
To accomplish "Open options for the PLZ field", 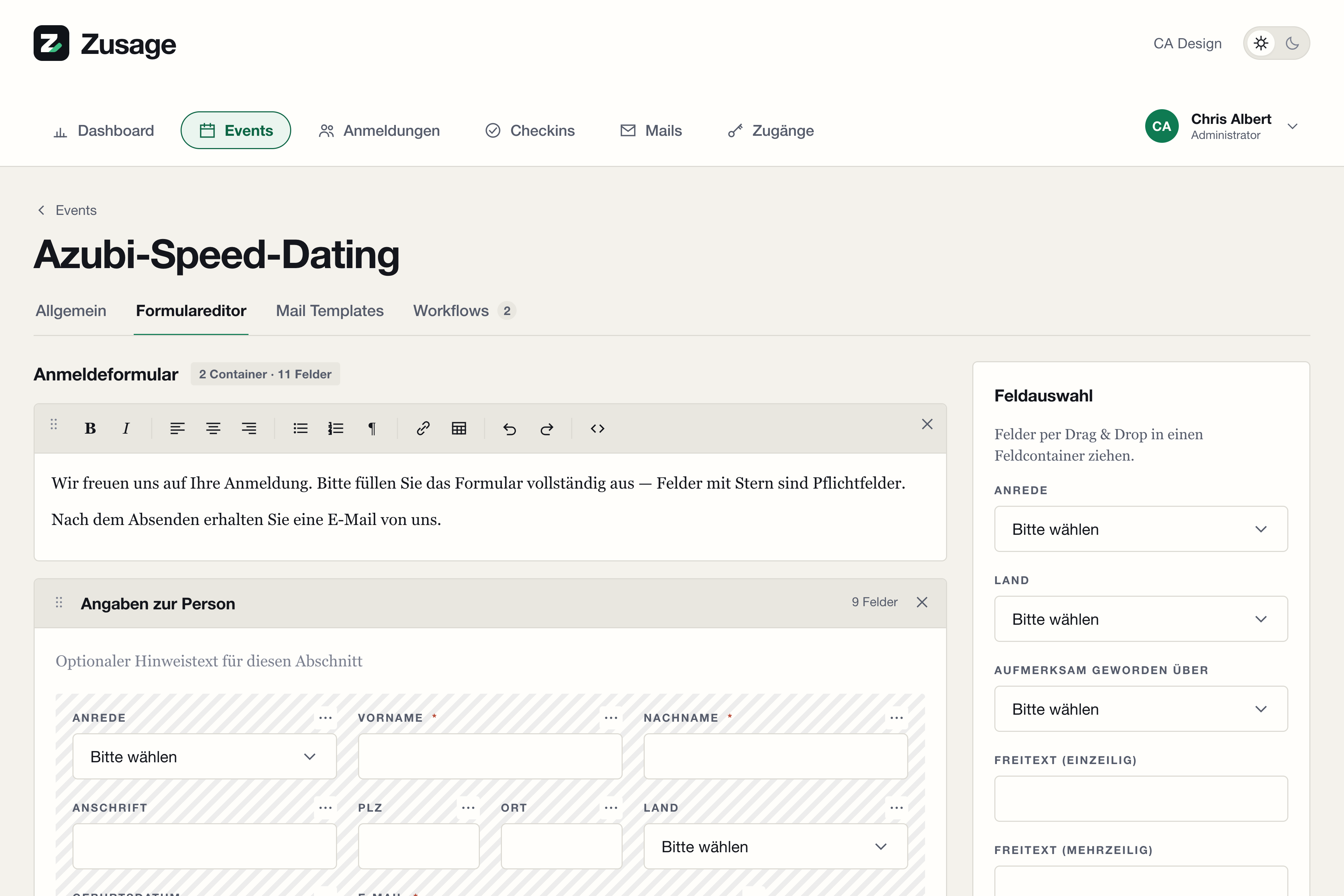I will (469, 808).
